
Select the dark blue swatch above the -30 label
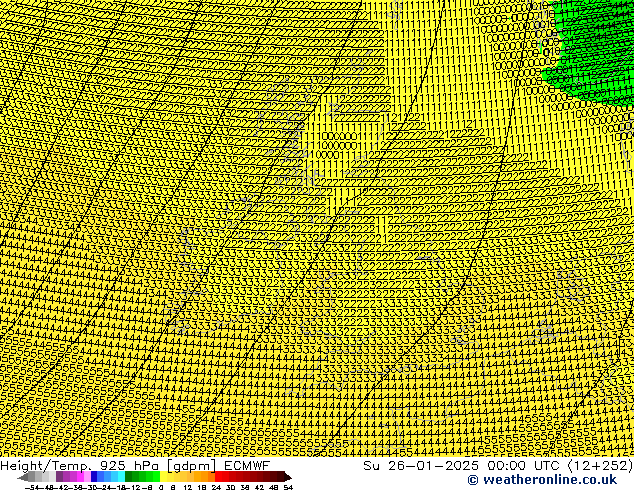tap(94, 476)
